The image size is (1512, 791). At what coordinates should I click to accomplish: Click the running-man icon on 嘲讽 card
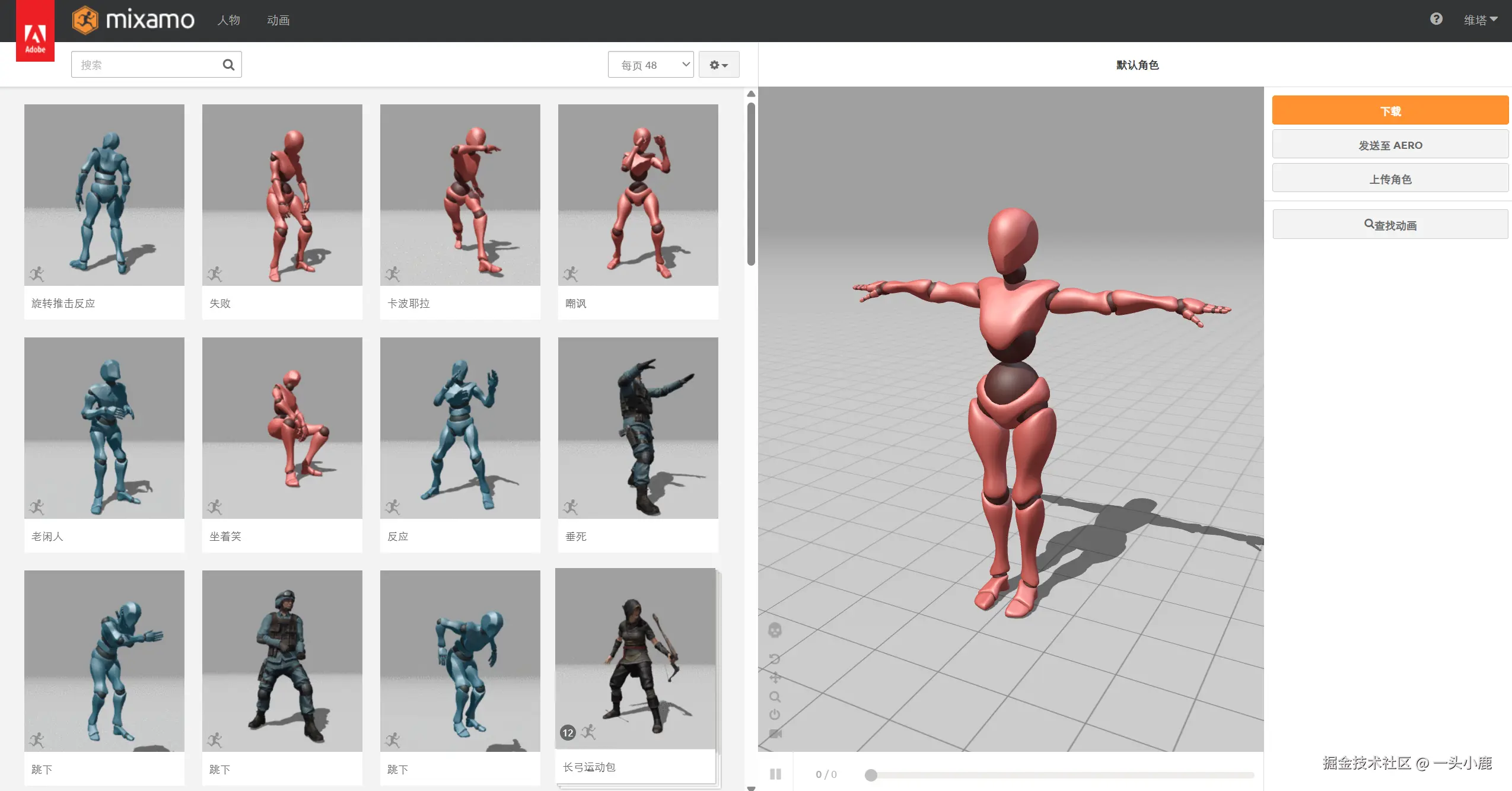(571, 273)
